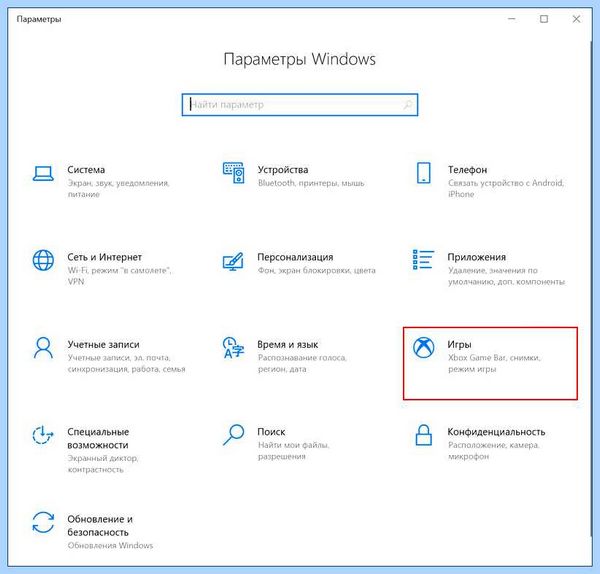
Task: Close the Параметры window
Action: coord(576,19)
